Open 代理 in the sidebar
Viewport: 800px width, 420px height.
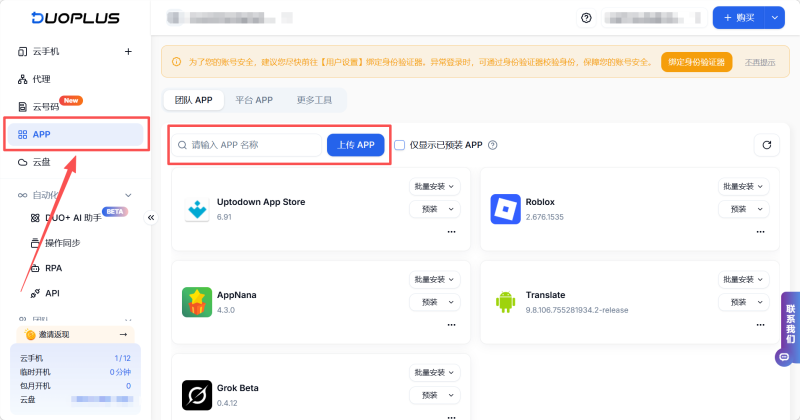(41, 79)
